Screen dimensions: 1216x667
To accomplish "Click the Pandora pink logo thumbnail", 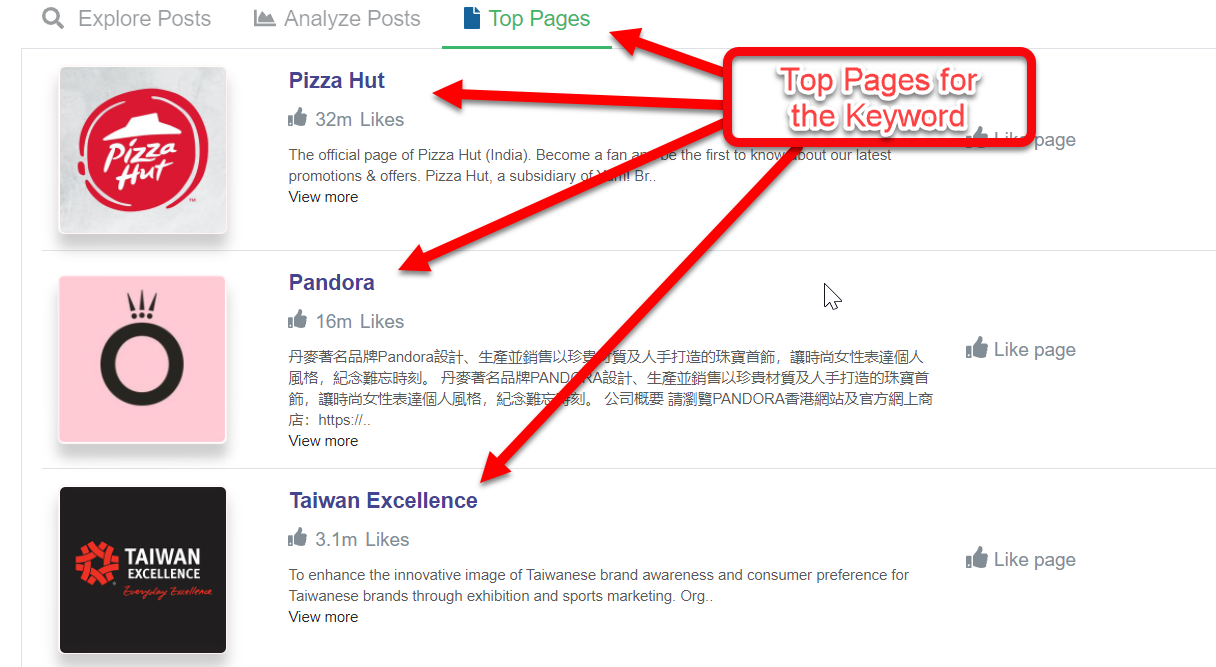I will coord(143,359).
